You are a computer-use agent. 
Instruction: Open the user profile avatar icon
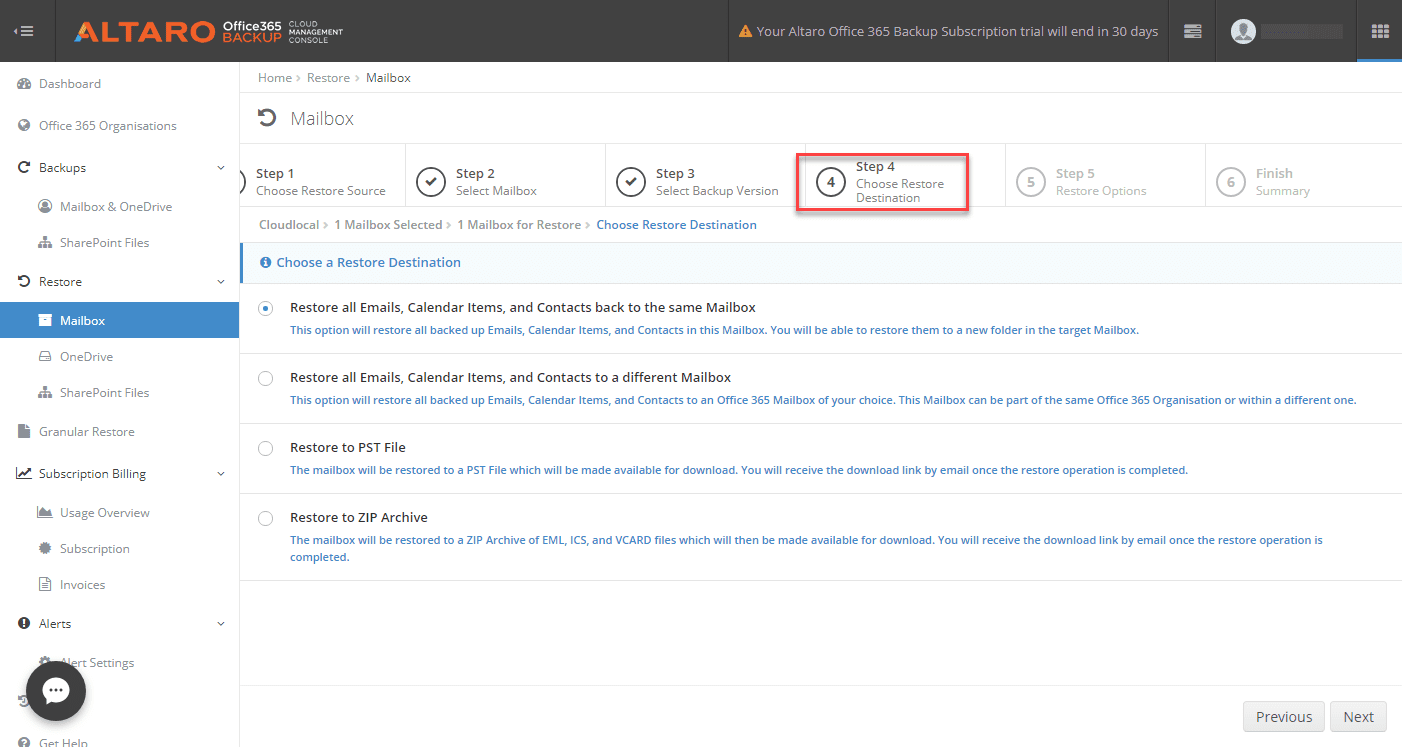1243,31
